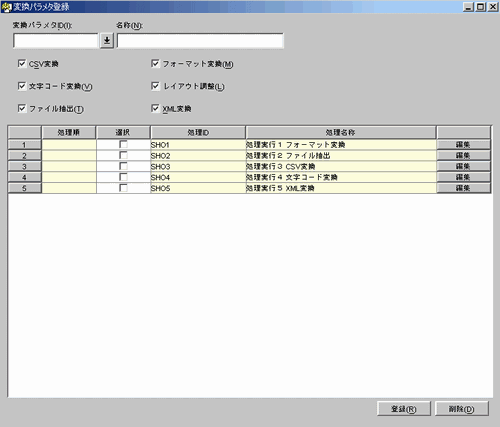Image resolution: width=500 pixels, height=427 pixels.
Task: Disable the レイアウト調整(L) checkbox
Action: click(x=155, y=86)
